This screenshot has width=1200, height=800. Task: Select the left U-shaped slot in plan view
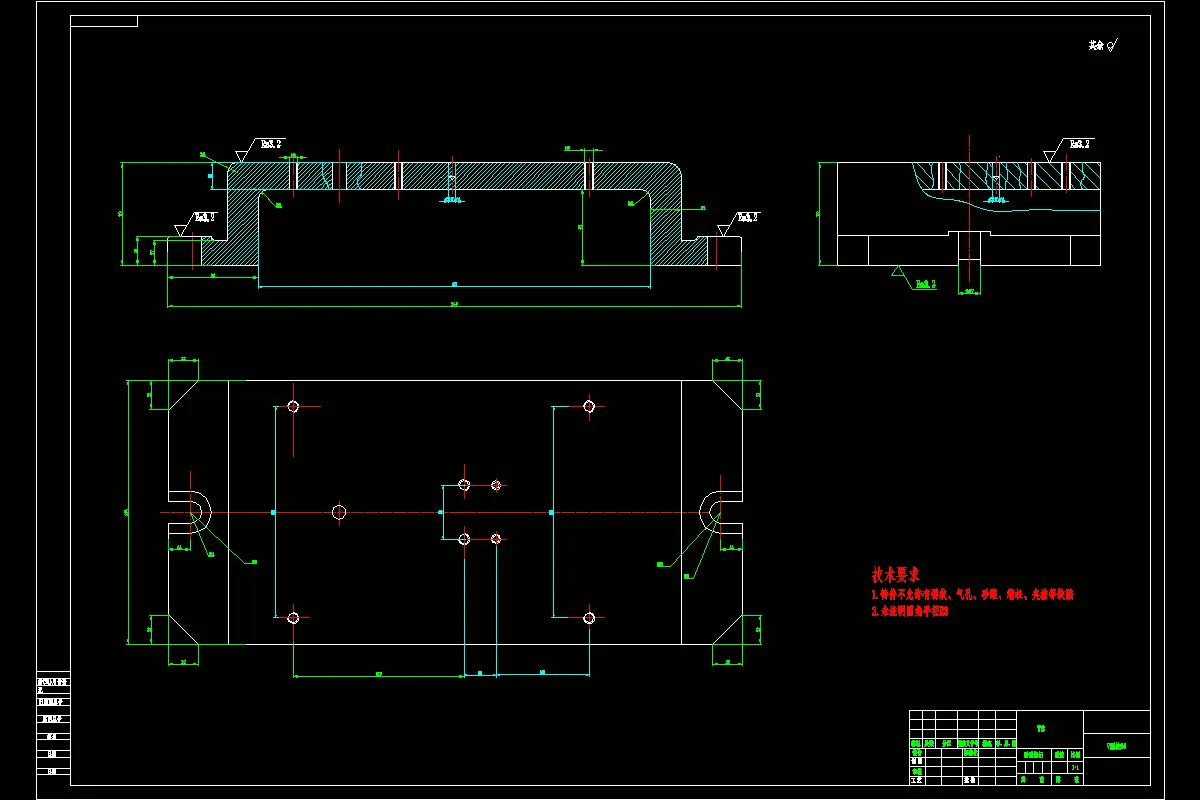tap(189, 512)
